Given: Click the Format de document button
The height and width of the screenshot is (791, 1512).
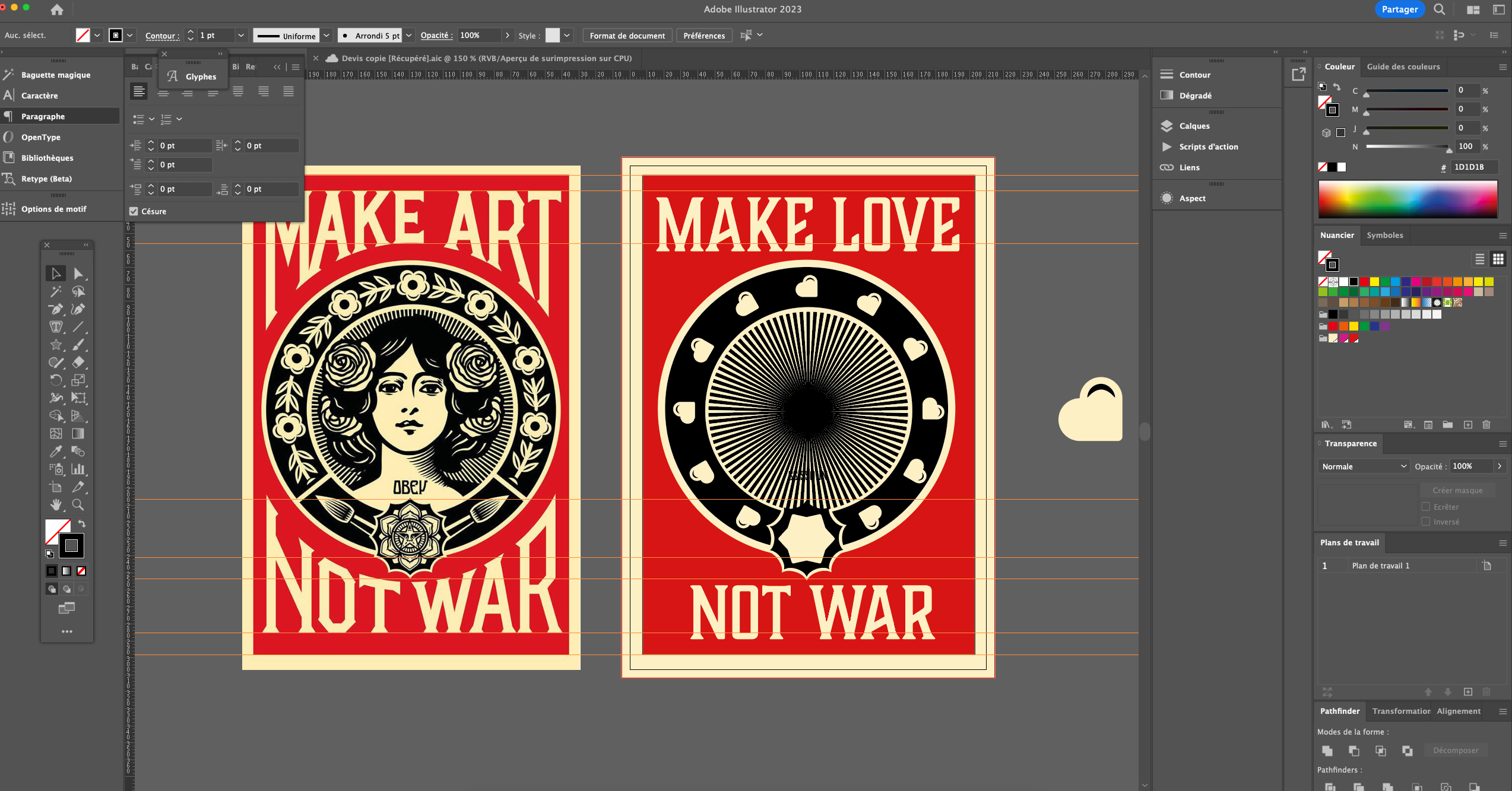Looking at the screenshot, I should pyautogui.click(x=627, y=36).
